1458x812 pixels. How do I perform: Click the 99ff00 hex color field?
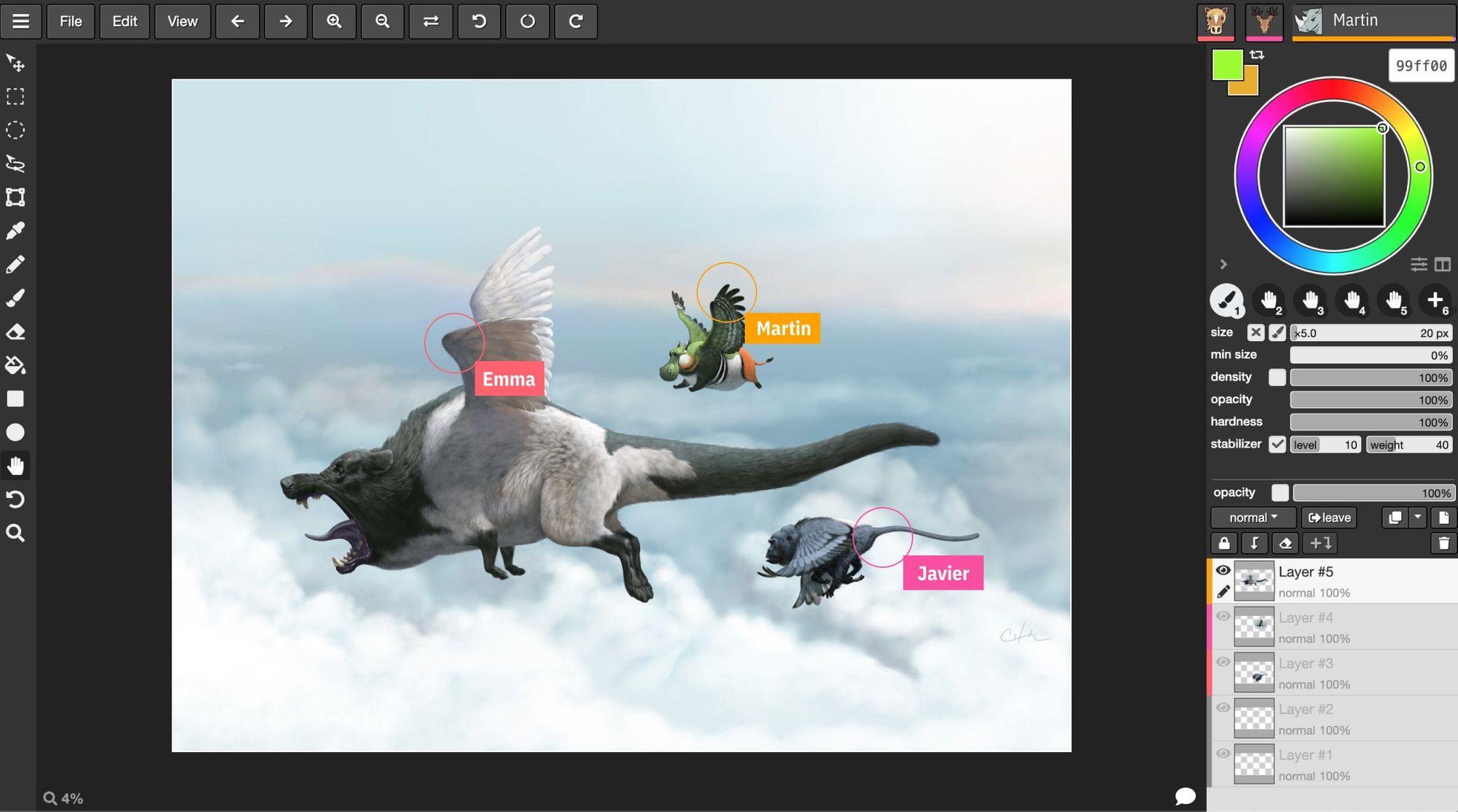1420,66
